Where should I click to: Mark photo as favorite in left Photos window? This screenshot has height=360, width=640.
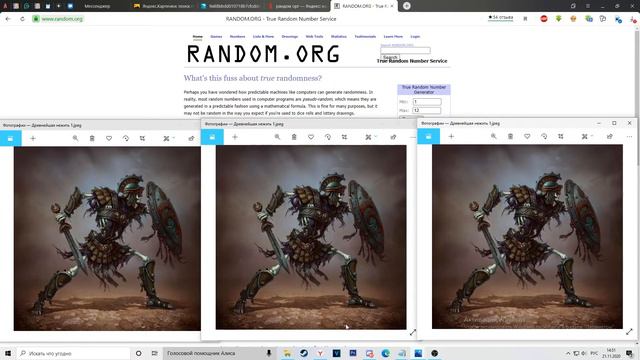pyautogui.click(x=109, y=138)
